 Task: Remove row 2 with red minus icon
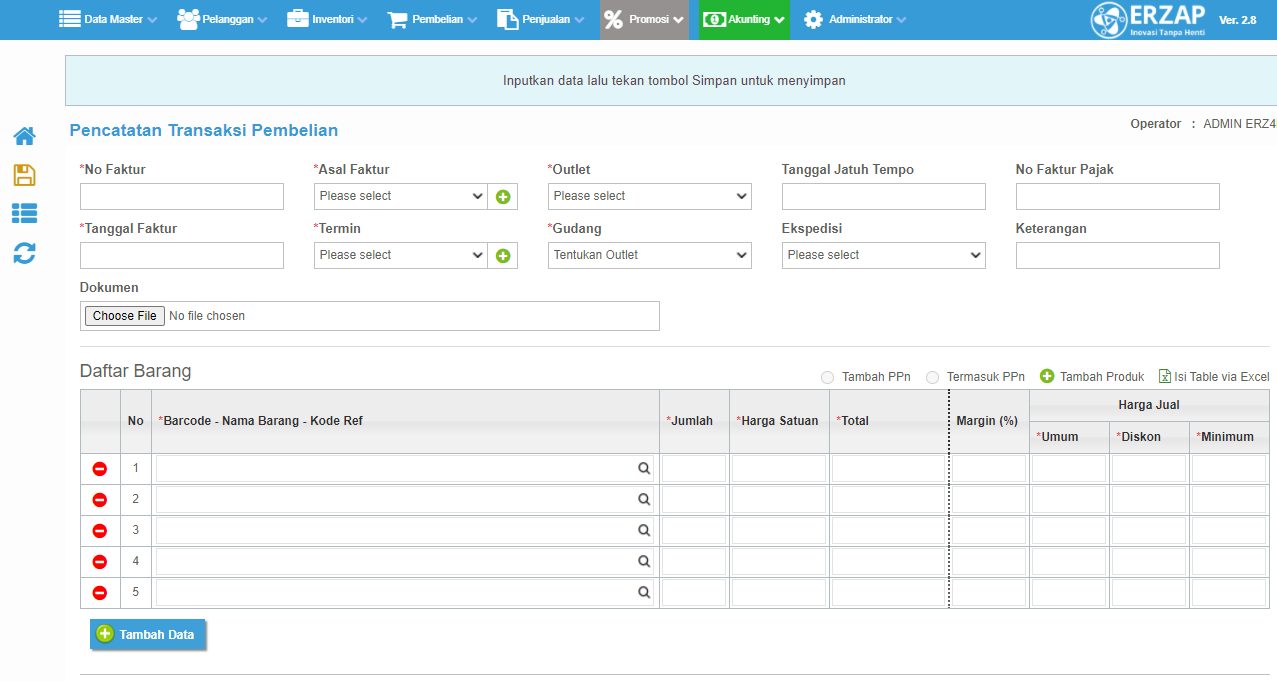[x=100, y=500]
